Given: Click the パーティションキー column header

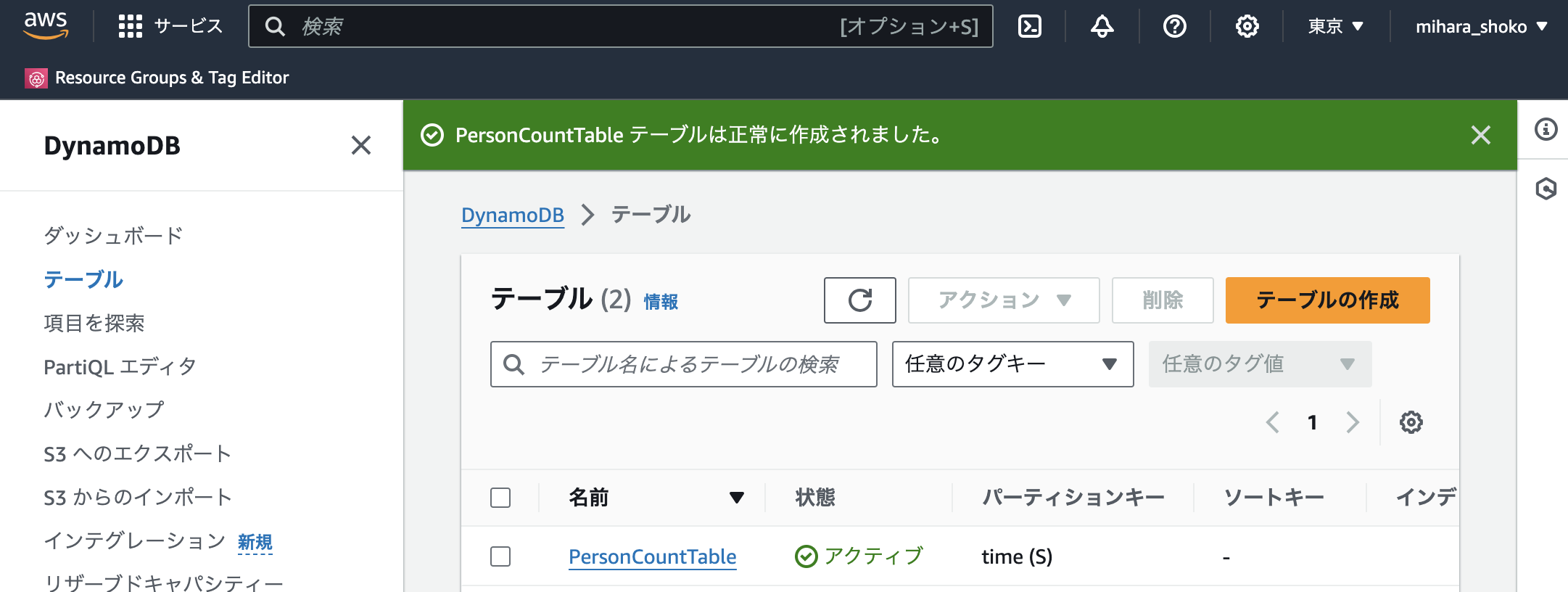Looking at the screenshot, I should point(1073,498).
